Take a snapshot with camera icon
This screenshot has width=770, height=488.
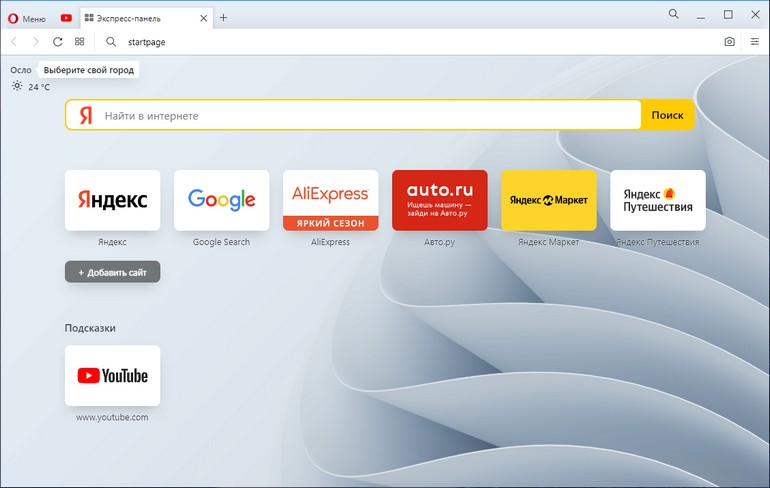[729, 42]
